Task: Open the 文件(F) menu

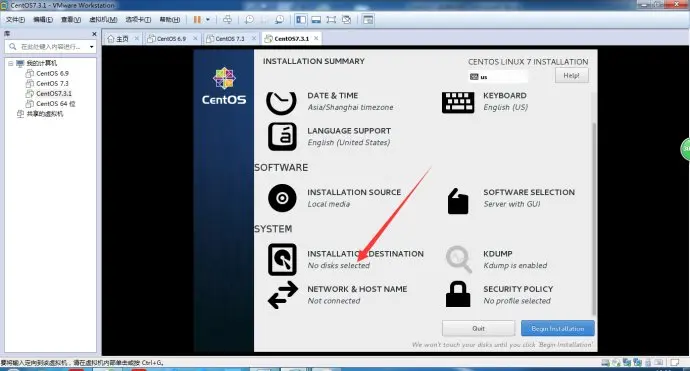Action: pos(15,19)
